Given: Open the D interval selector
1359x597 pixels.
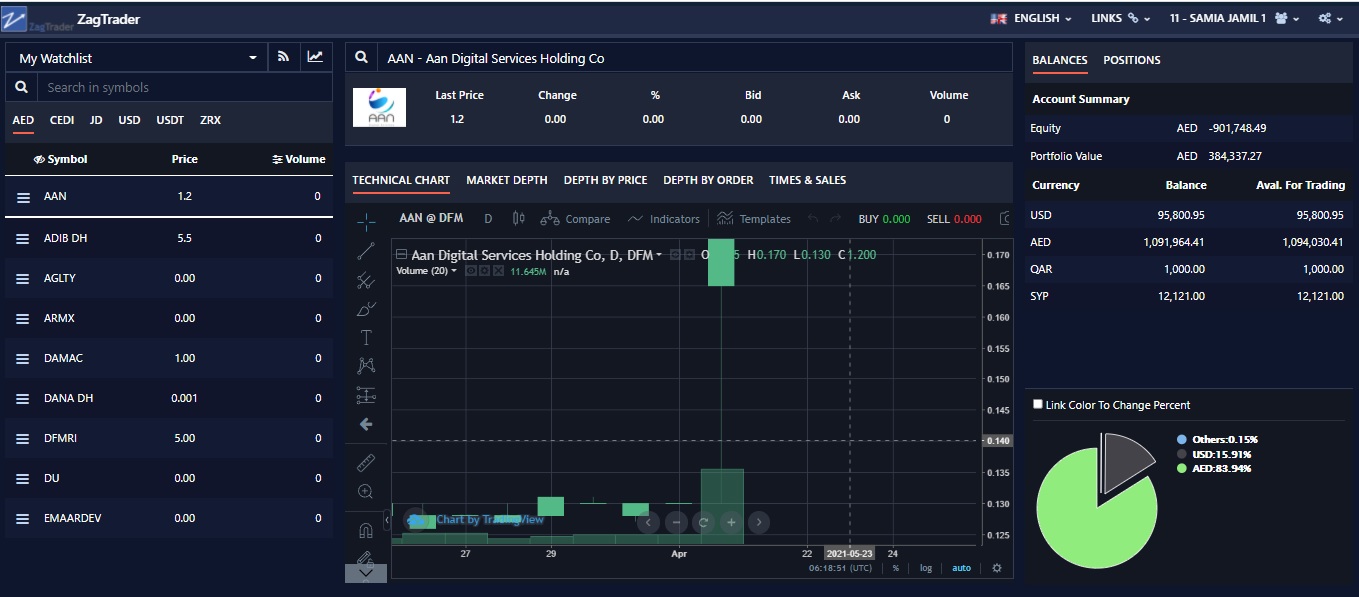Looking at the screenshot, I should (x=488, y=219).
